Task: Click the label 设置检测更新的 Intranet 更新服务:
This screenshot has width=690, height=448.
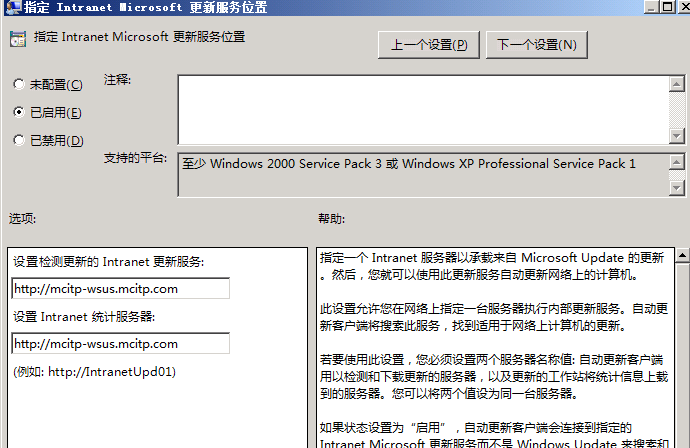Action: coord(109,262)
